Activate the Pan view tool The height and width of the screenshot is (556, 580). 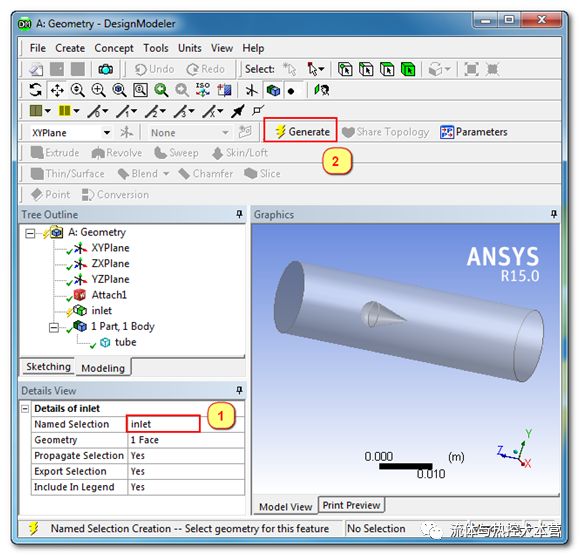[57, 90]
